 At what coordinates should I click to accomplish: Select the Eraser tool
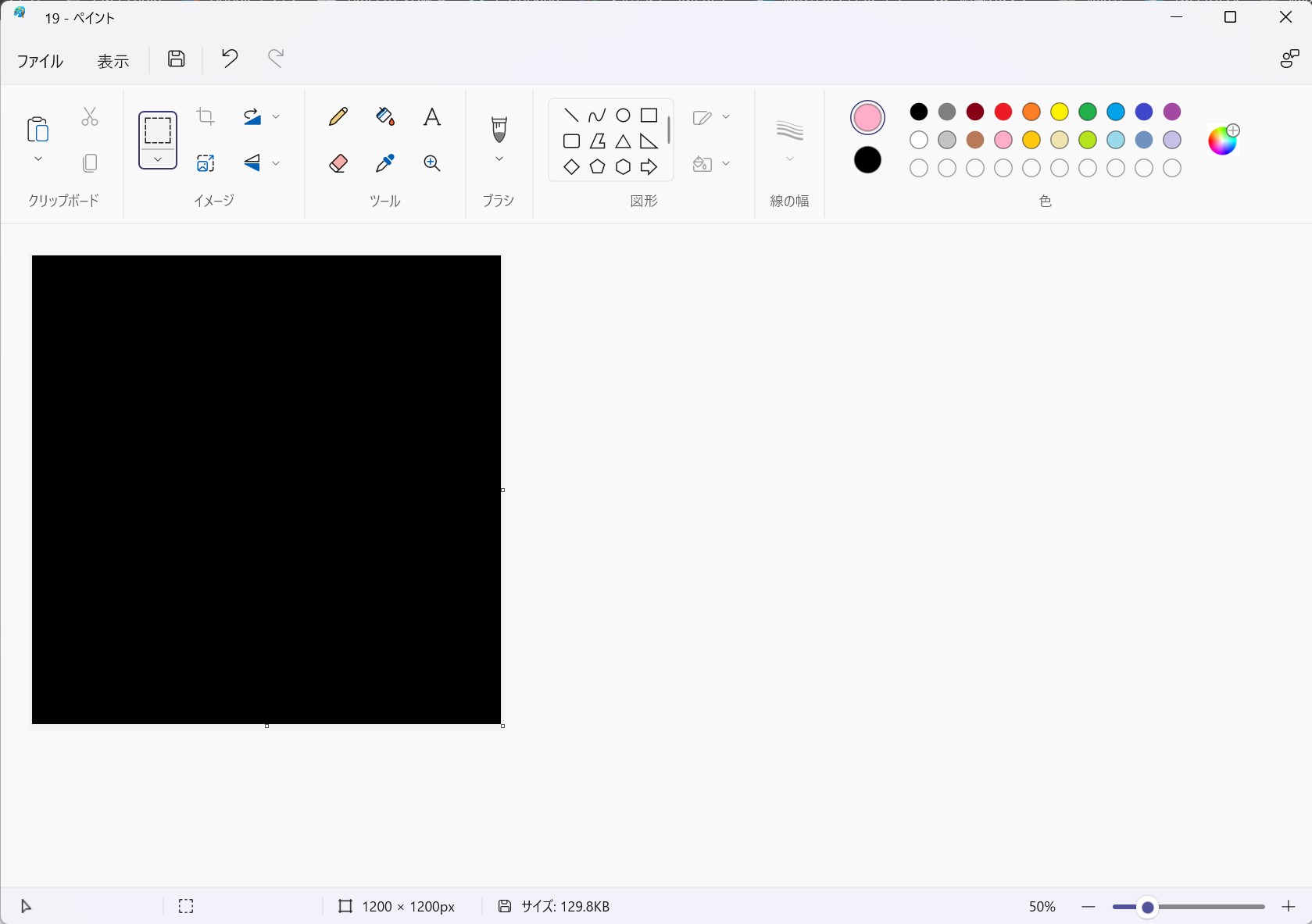click(338, 163)
